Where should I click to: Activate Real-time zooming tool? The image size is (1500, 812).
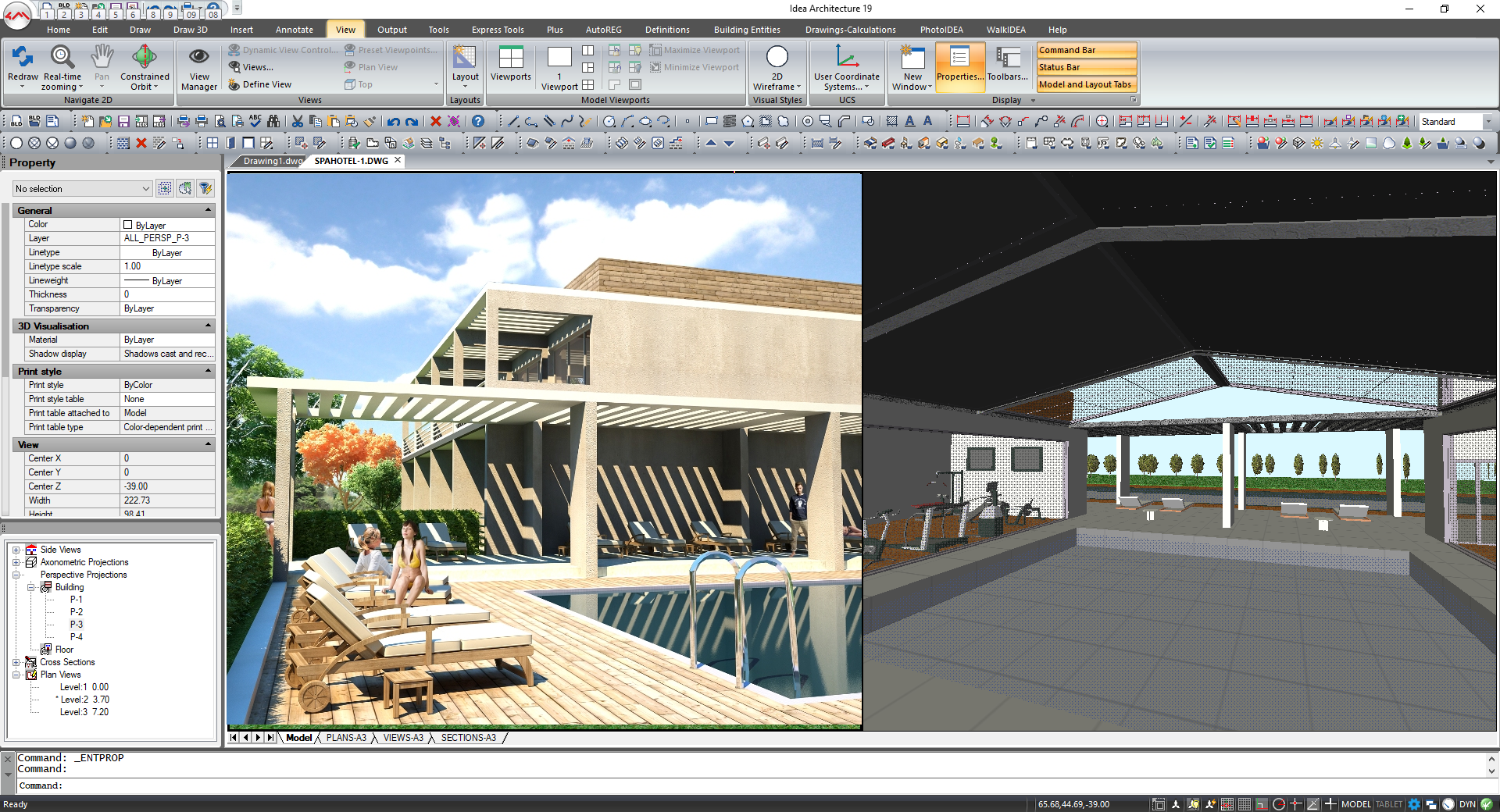point(62,58)
